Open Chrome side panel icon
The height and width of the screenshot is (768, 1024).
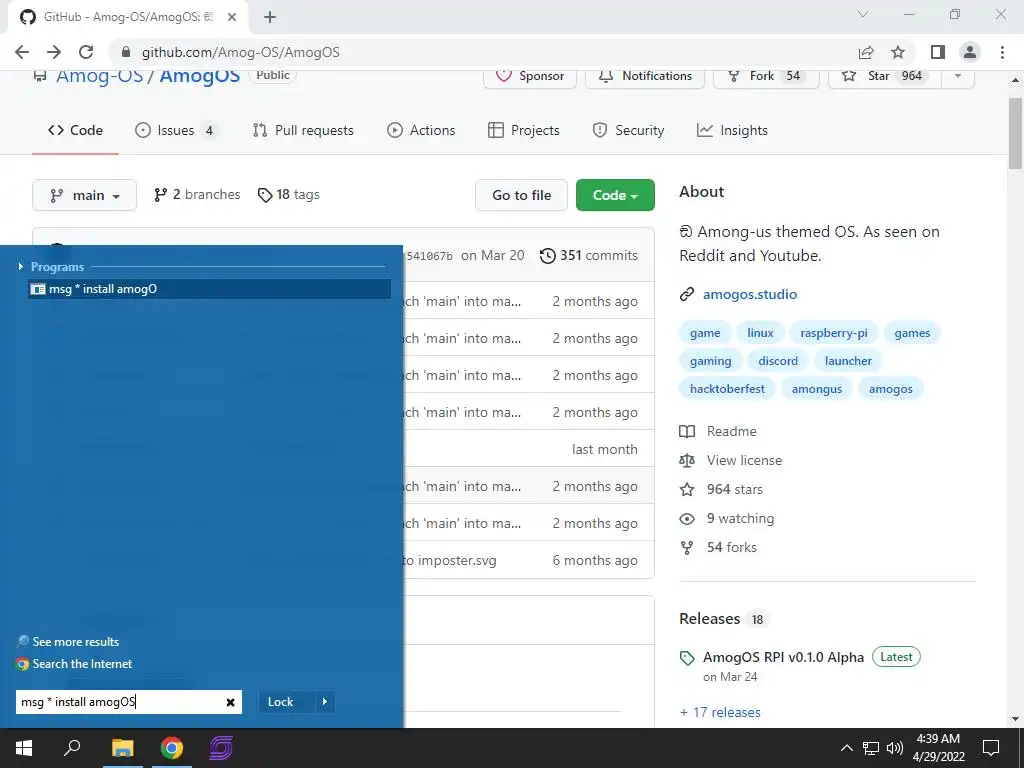(938, 52)
